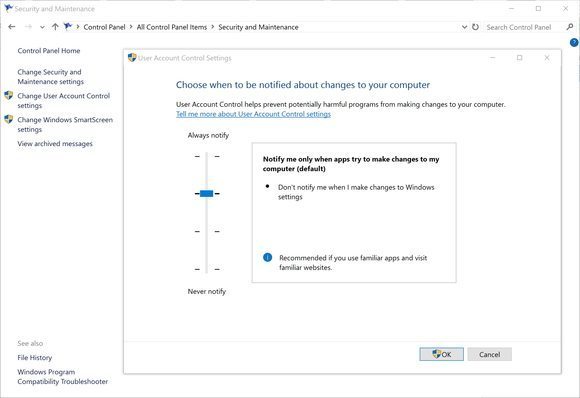Click the Never notify label
This screenshot has width=580, height=398.
tap(206, 291)
